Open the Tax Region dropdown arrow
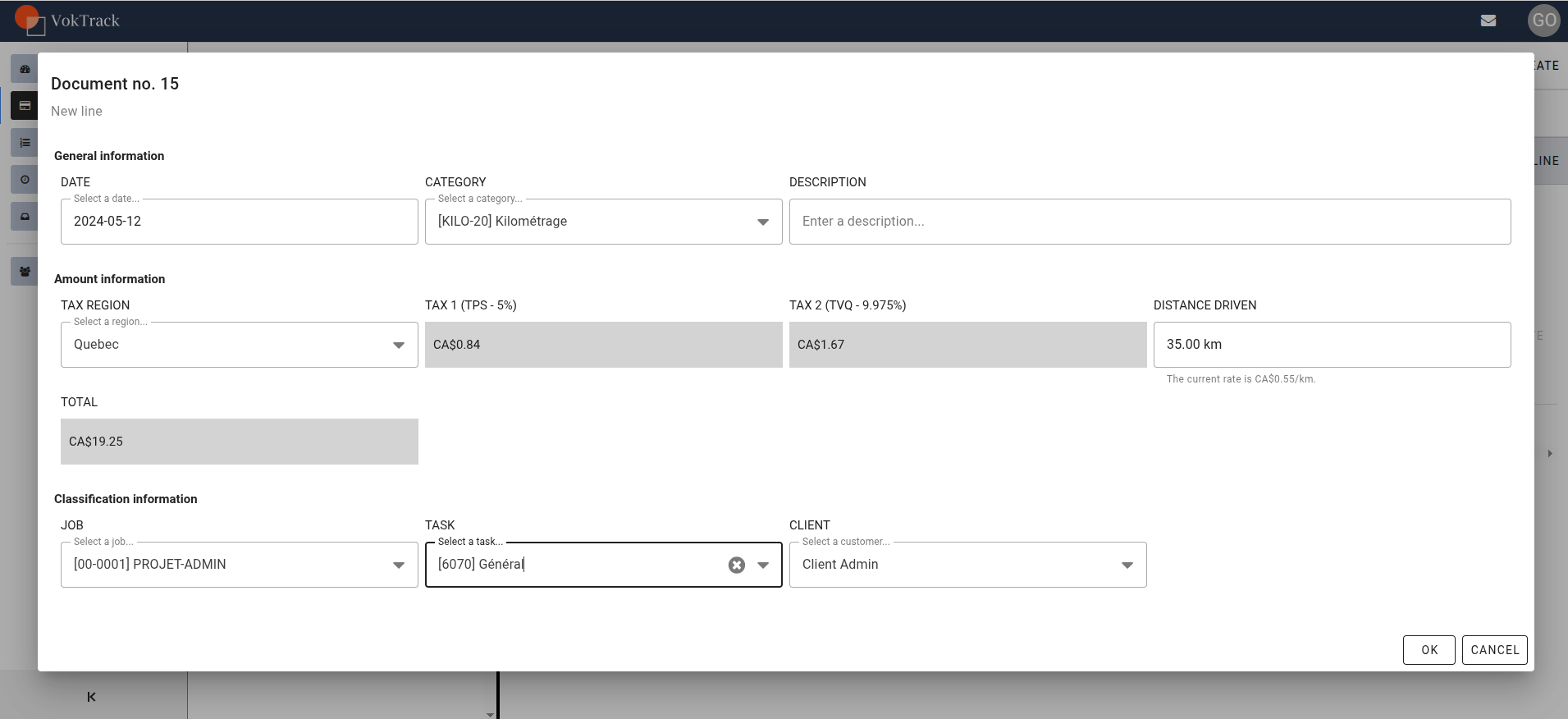 399,345
